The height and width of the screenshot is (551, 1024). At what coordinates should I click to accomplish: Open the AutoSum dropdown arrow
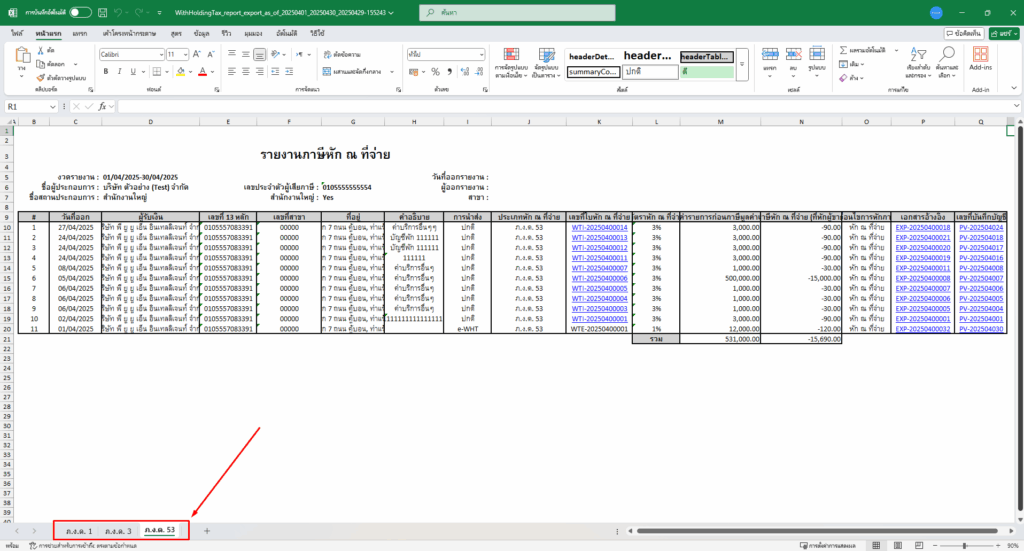click(896, 50)
